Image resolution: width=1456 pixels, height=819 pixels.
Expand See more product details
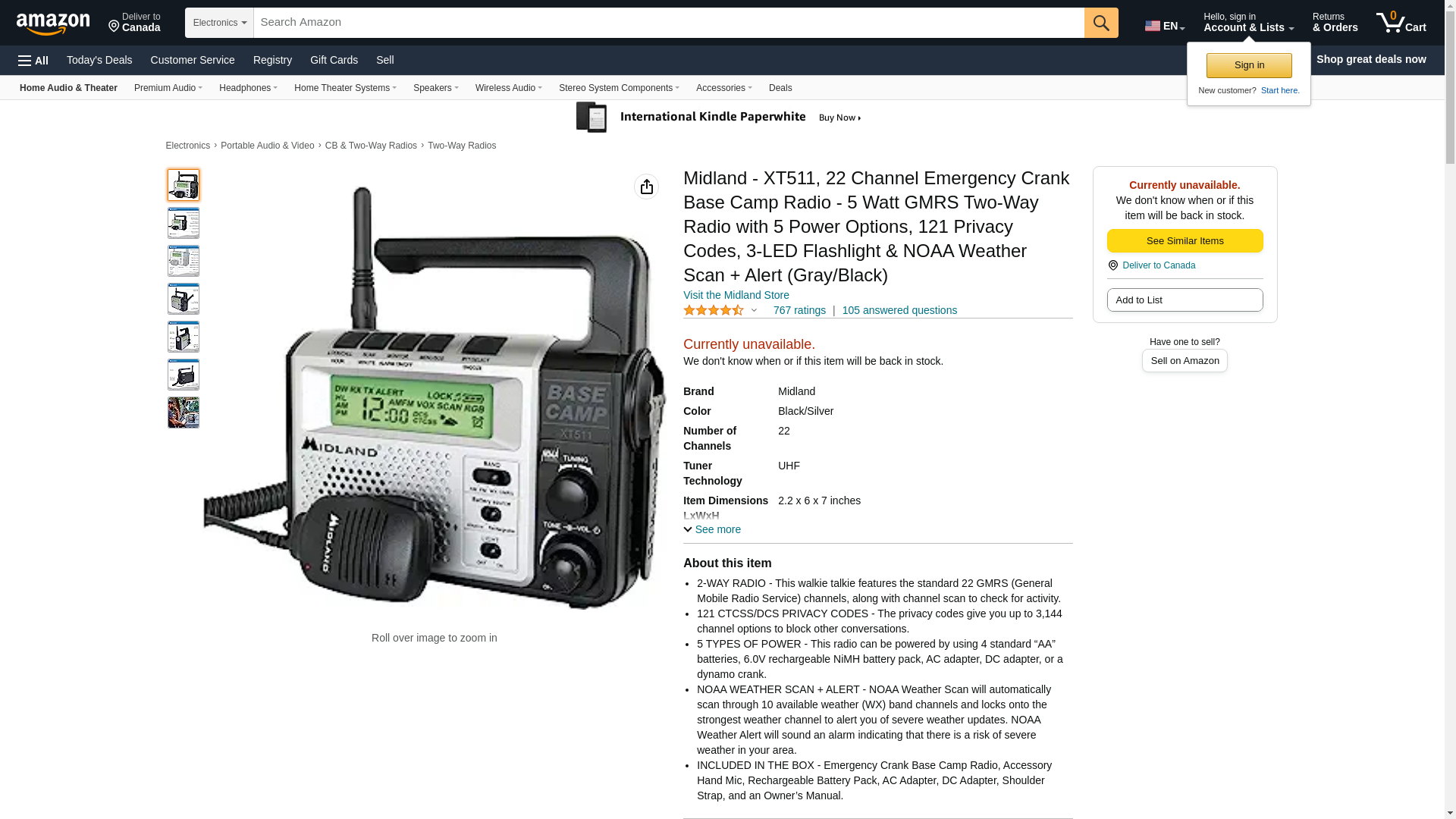(x=712, y=529)
